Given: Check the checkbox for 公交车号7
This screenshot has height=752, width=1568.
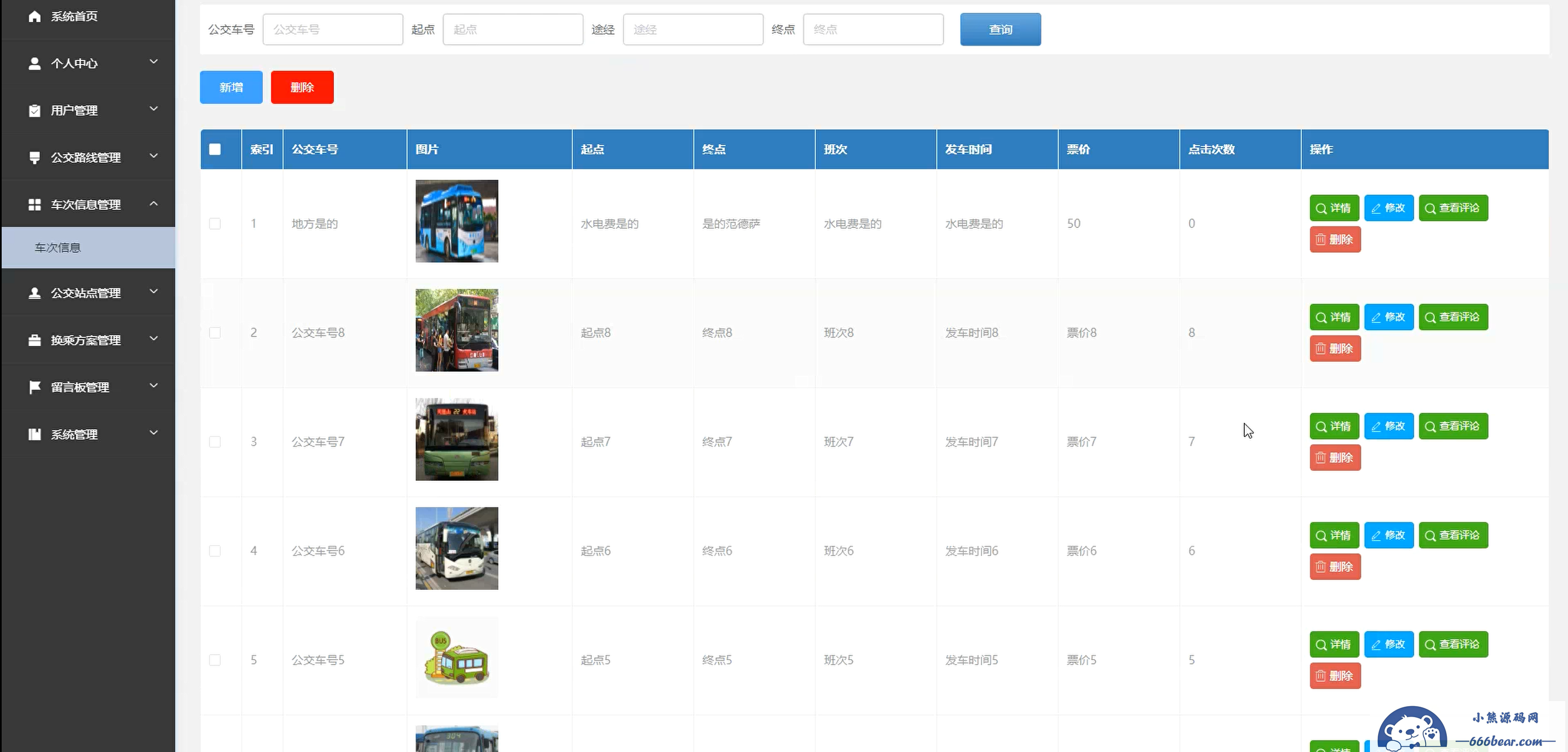Looking at the screenshot, I should (x=215, y=442).
